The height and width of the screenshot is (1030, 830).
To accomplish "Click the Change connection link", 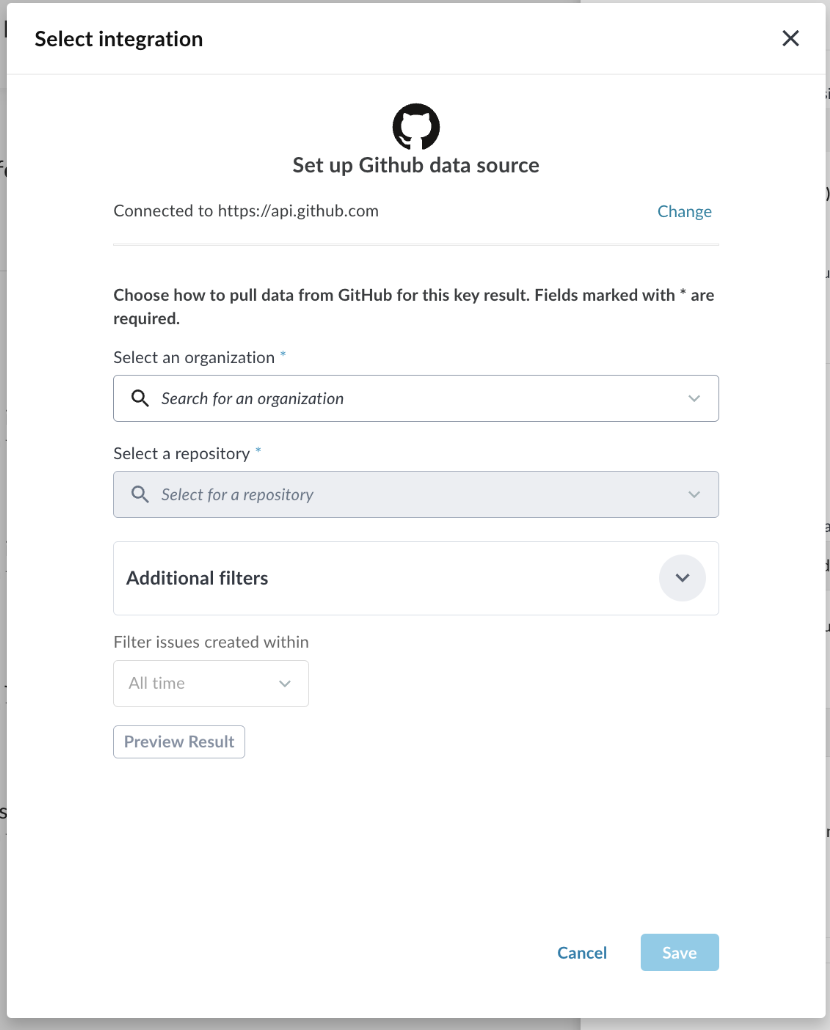I will [684, 212].
